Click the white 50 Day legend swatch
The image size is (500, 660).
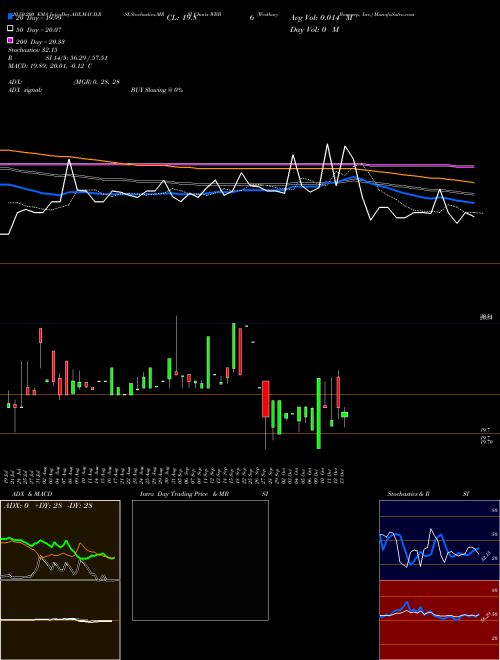pyautogui.click(x=10, y=28)
